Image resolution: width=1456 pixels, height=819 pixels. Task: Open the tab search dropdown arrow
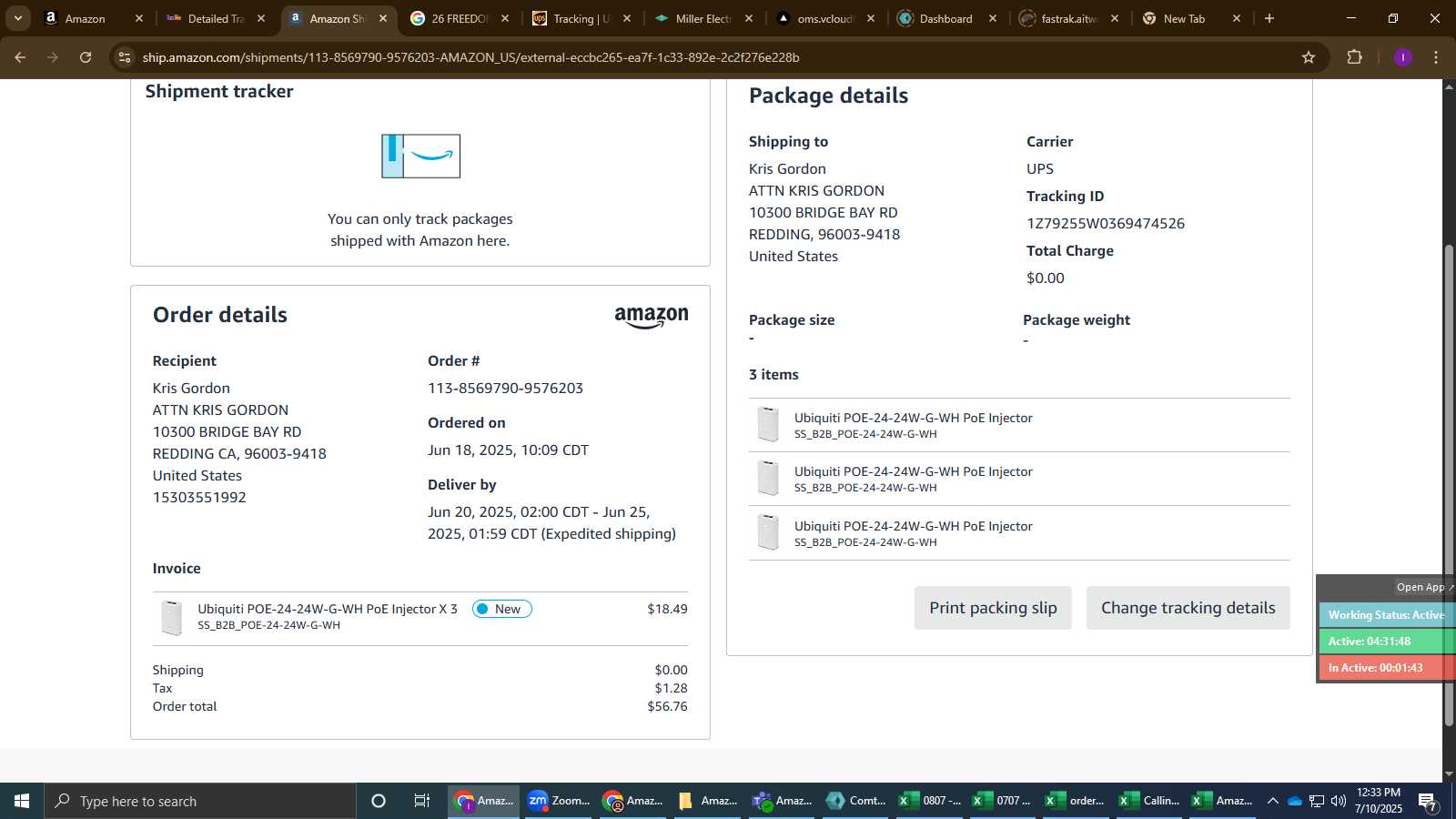(17, 18)
